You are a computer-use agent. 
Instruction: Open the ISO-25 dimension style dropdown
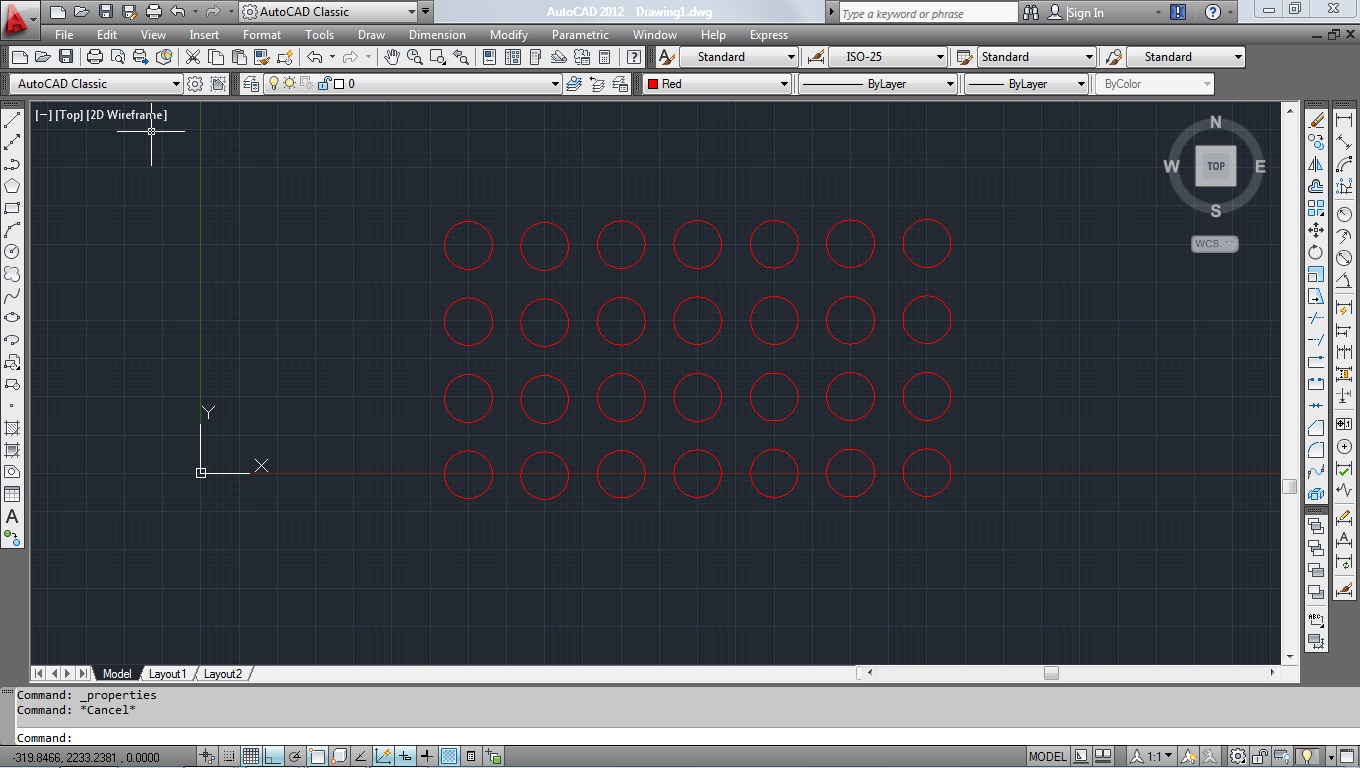click(887, 57)
